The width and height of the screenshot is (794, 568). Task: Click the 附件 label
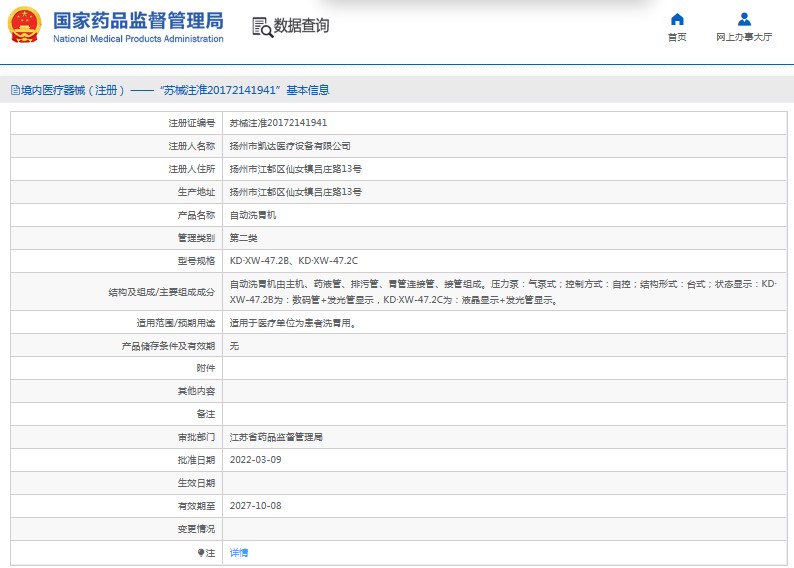coord(206,368)
